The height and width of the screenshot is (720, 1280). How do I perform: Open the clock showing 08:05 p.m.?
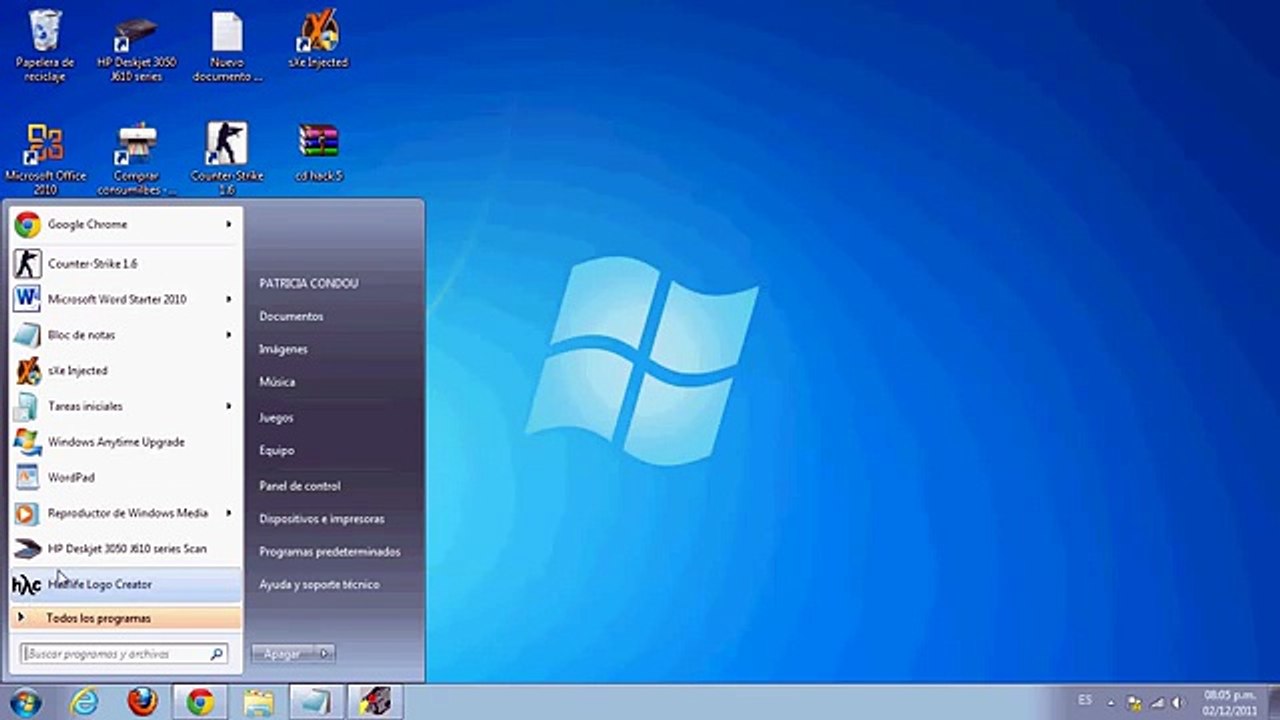click(x=1229, y=702)
